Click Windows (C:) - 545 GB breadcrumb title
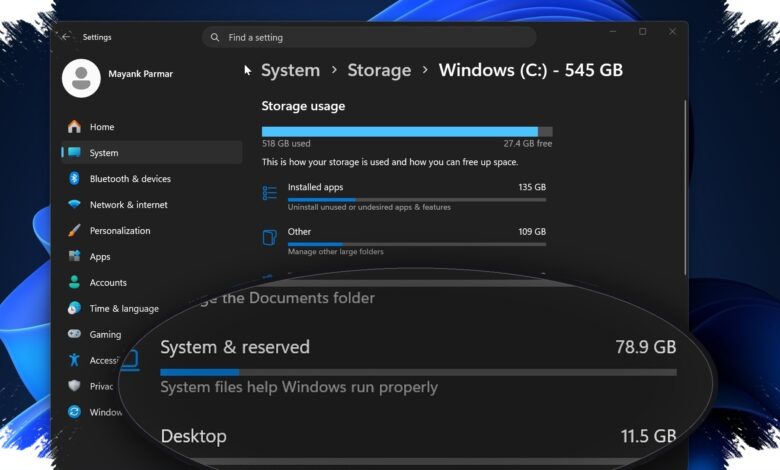 click(530, 70)
